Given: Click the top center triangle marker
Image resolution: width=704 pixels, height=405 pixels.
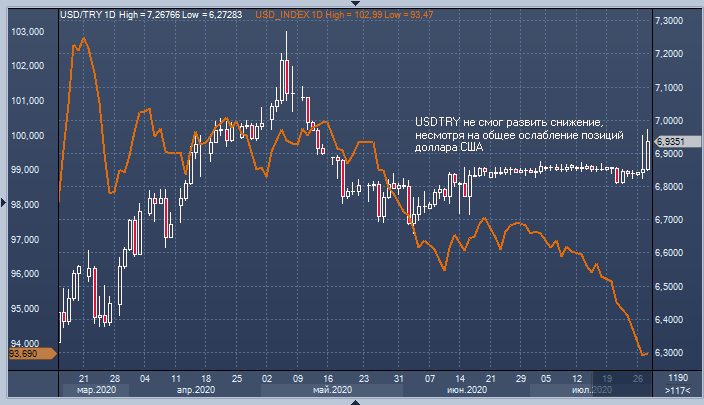Looking at the screenshot, I should coord(355,4).
